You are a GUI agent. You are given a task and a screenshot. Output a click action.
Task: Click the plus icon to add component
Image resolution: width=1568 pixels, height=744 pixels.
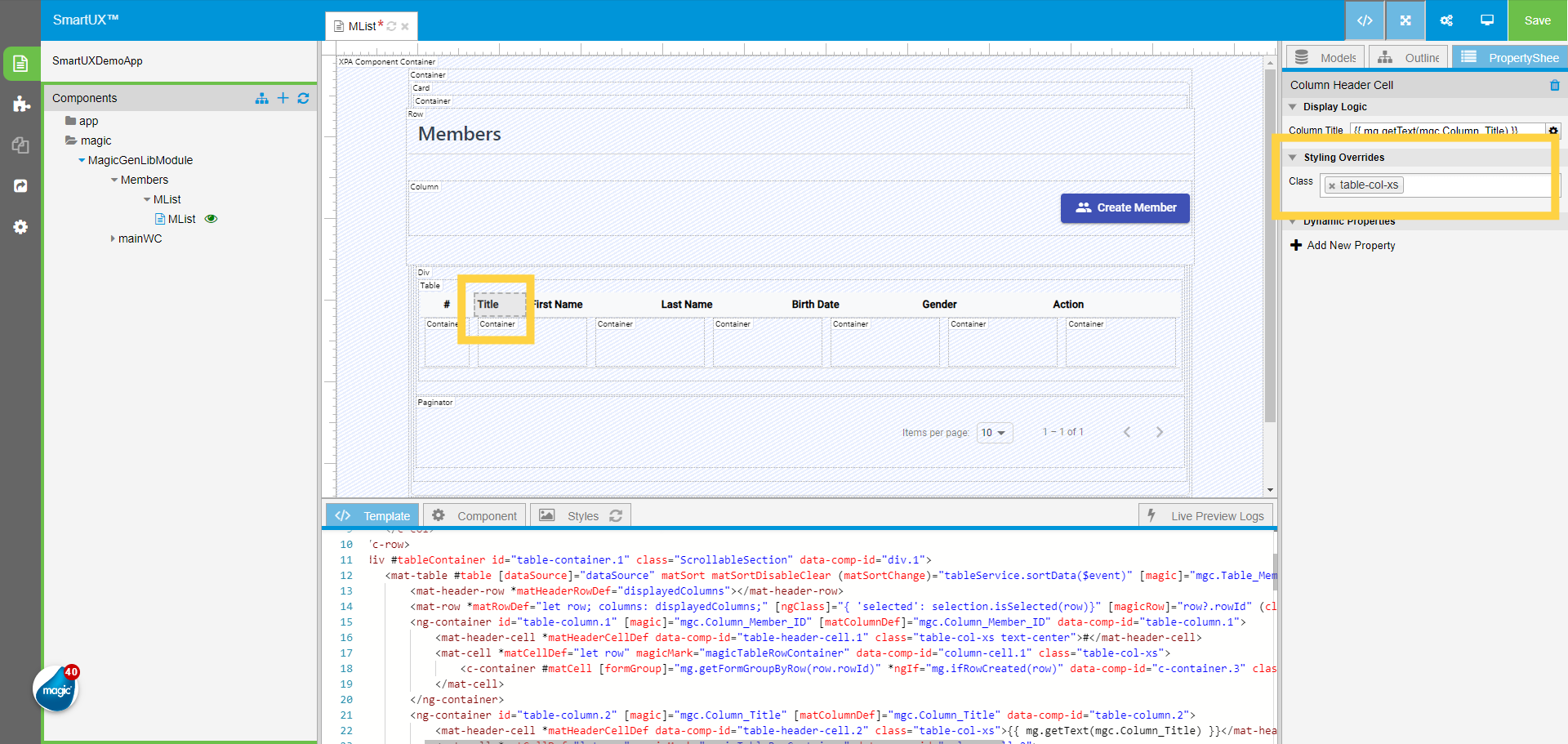[283, 98]
